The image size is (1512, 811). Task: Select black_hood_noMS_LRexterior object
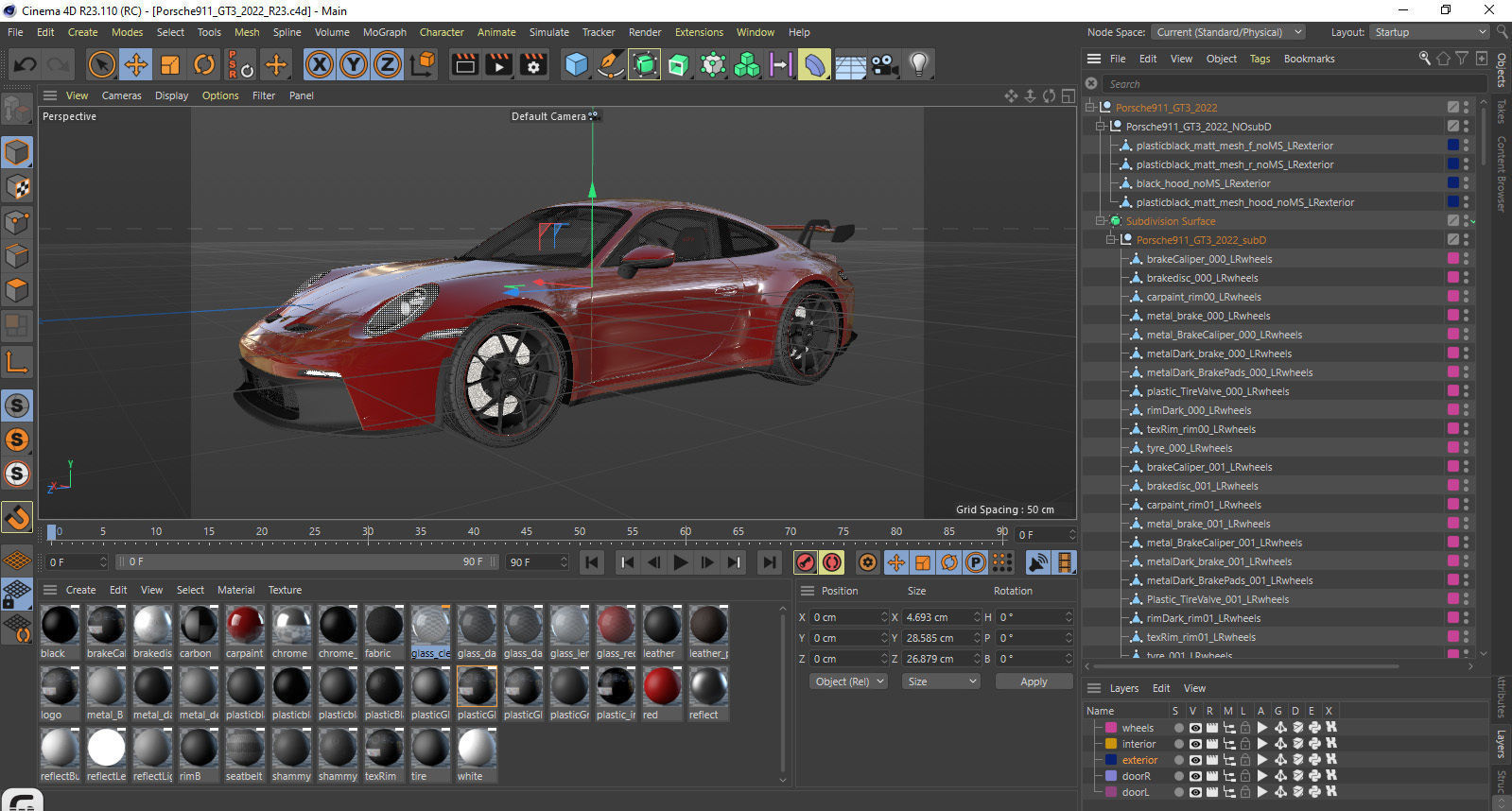pyautogui.click(x=1203, y=183)
